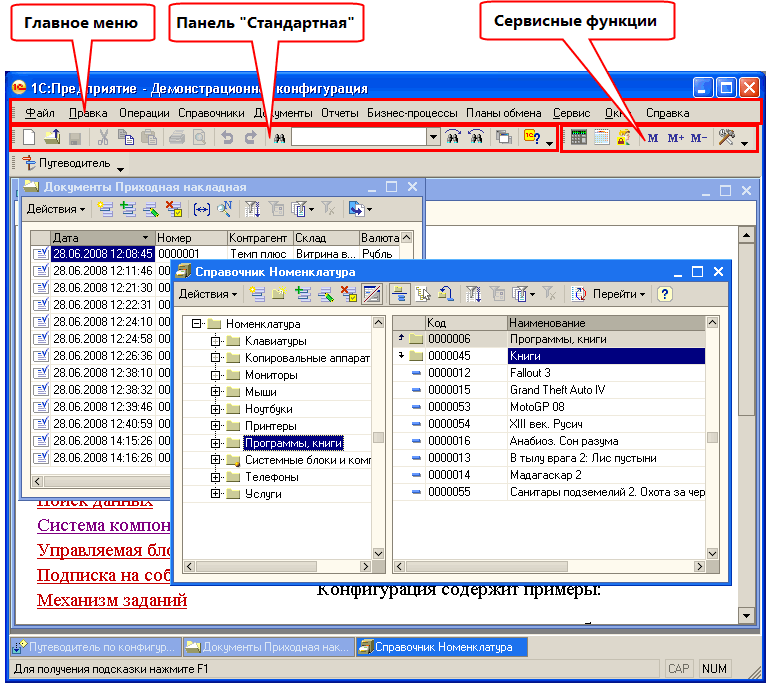Expand the Клавиатуры tree folder
Image resolution: width=766 pixels, height=683 pixels.
point(215,341)
